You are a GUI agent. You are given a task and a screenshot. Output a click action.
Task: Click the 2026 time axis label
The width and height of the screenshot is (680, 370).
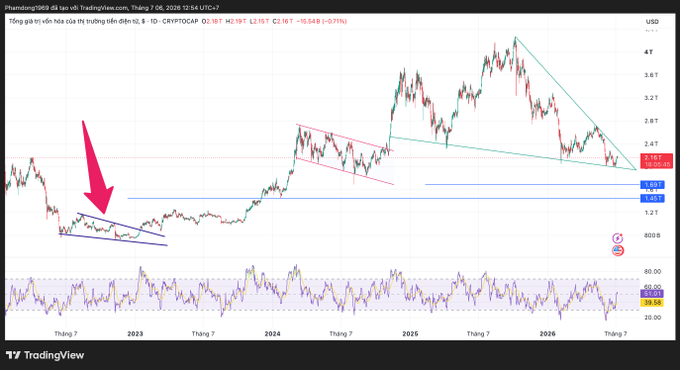tap(547, 334)
